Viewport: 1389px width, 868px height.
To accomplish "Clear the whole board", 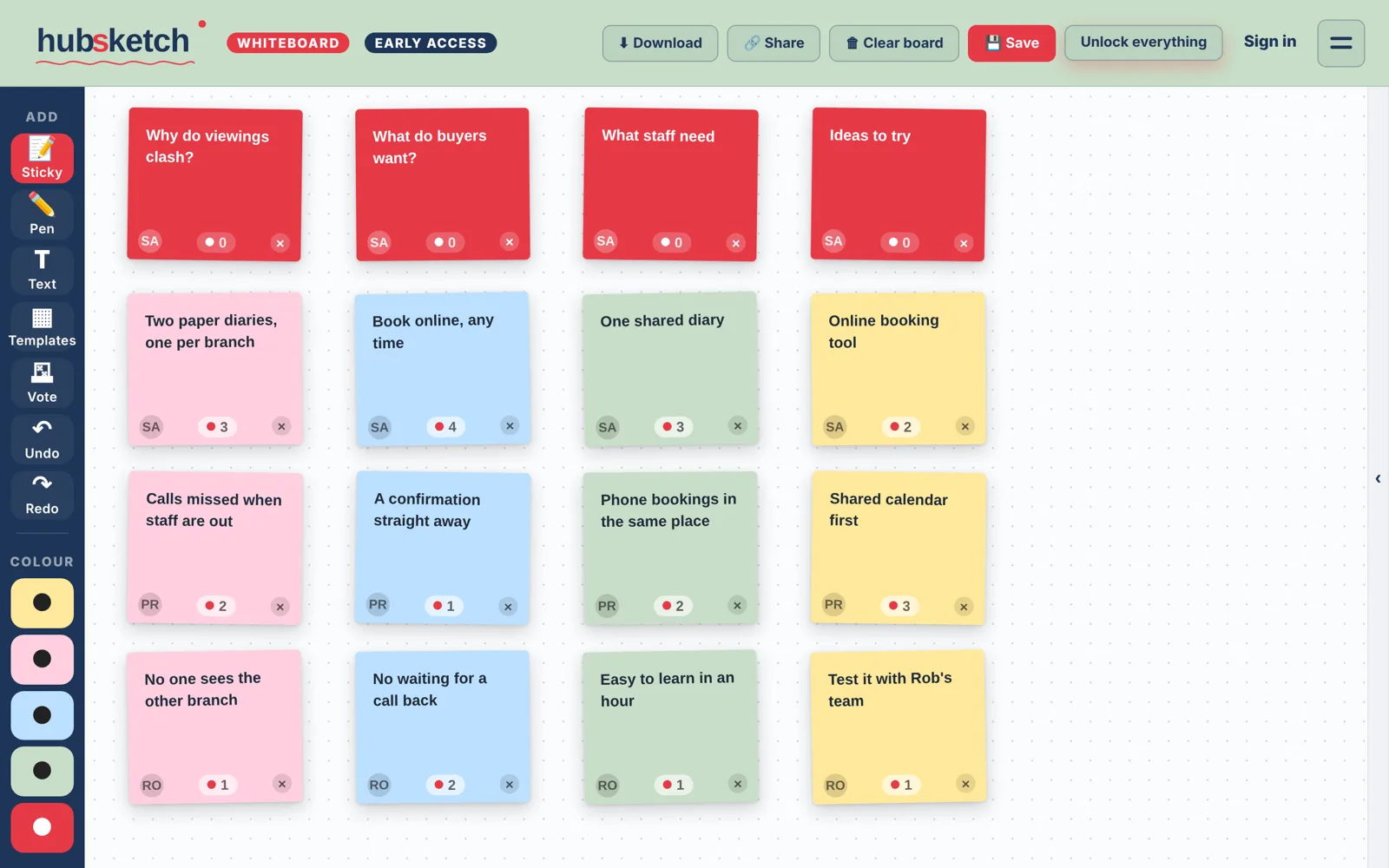I will tap(894, 43).
